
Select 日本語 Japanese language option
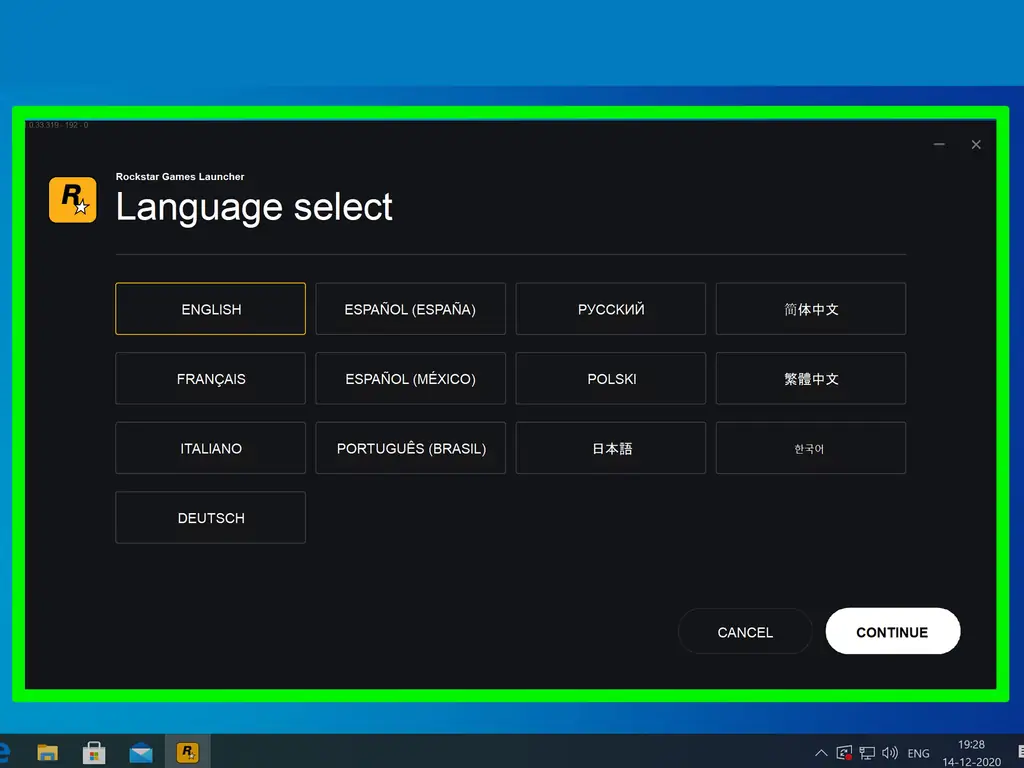611,448
